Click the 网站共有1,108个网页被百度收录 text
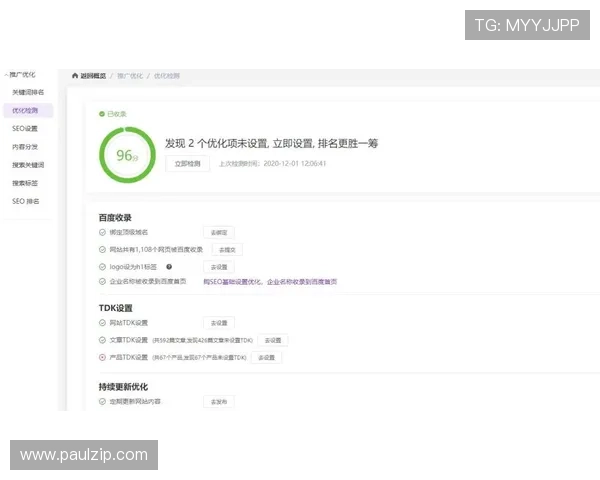This screenshot has height=480, width=600. pos(156,250)
